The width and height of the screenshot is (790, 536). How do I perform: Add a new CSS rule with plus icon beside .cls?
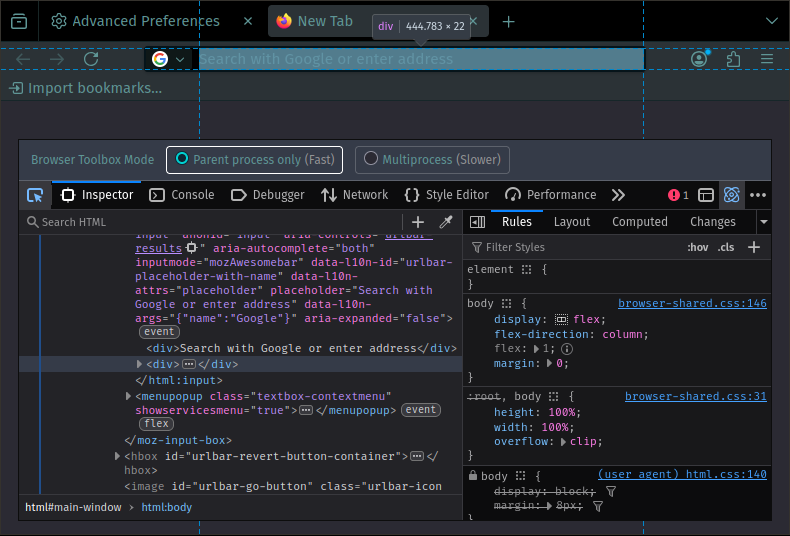754,247
